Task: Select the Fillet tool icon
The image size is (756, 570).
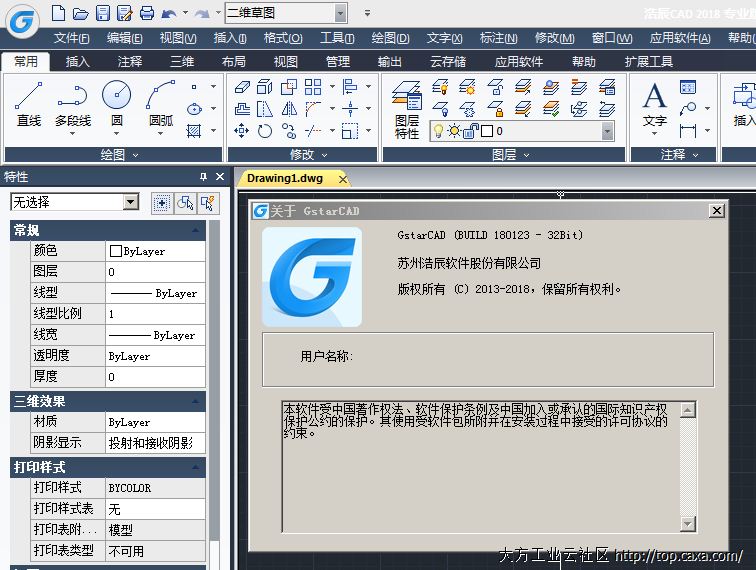Action: pyautogui.click(x=312, y=109)
